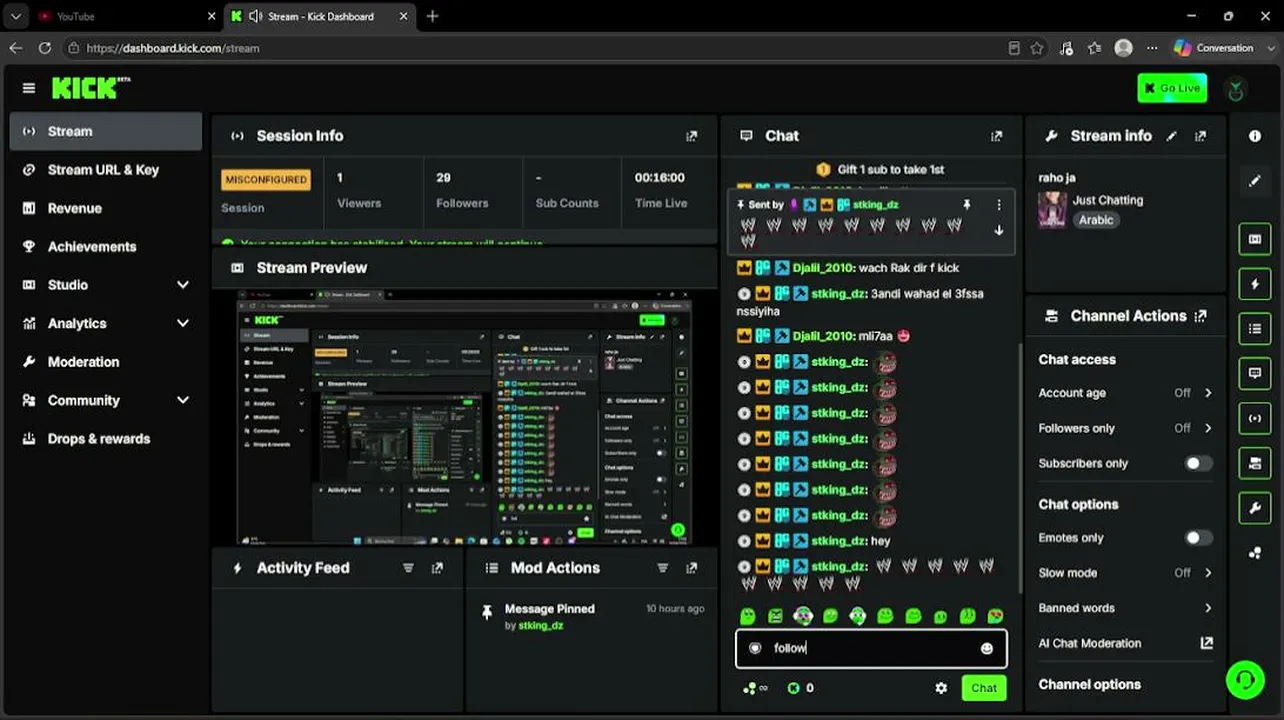Toggle Emotes only chat switch

coord(1198,538)
